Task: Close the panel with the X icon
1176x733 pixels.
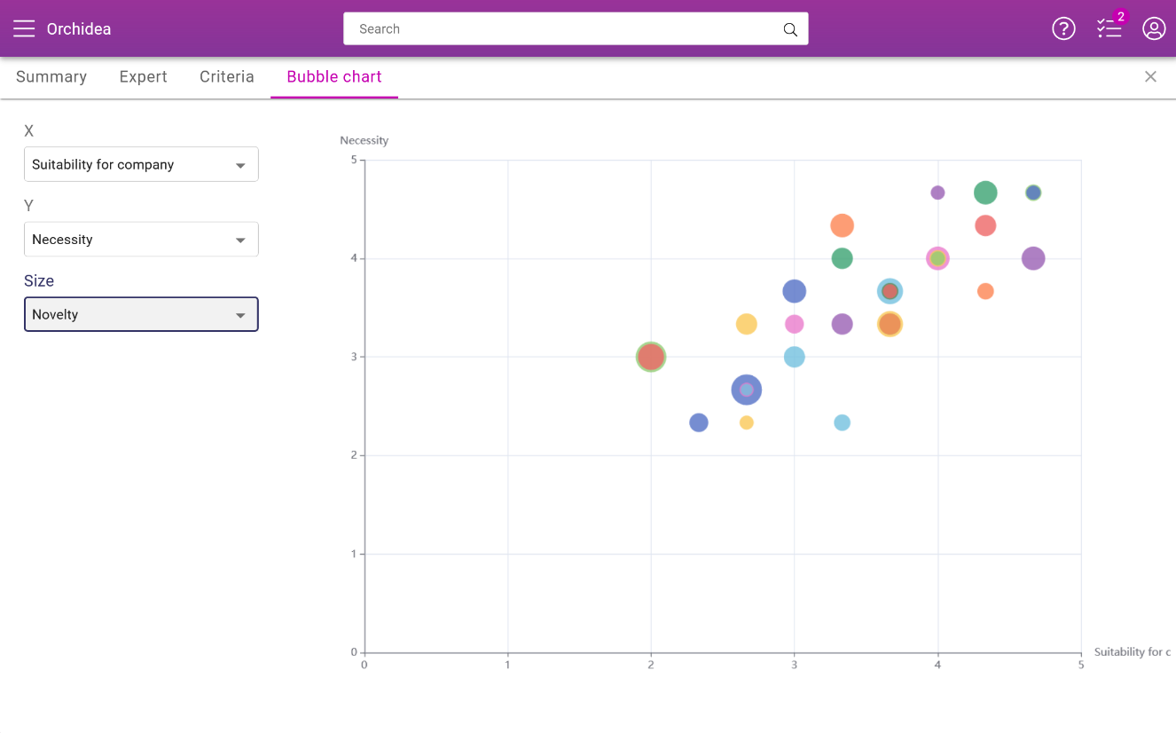Action: [1150, 77]
